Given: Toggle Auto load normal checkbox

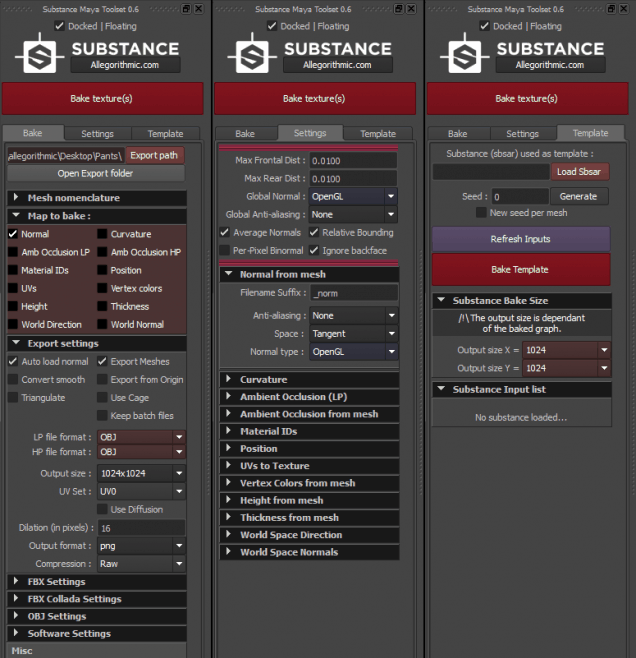Looking at the screenshot, I should point(13,361).
